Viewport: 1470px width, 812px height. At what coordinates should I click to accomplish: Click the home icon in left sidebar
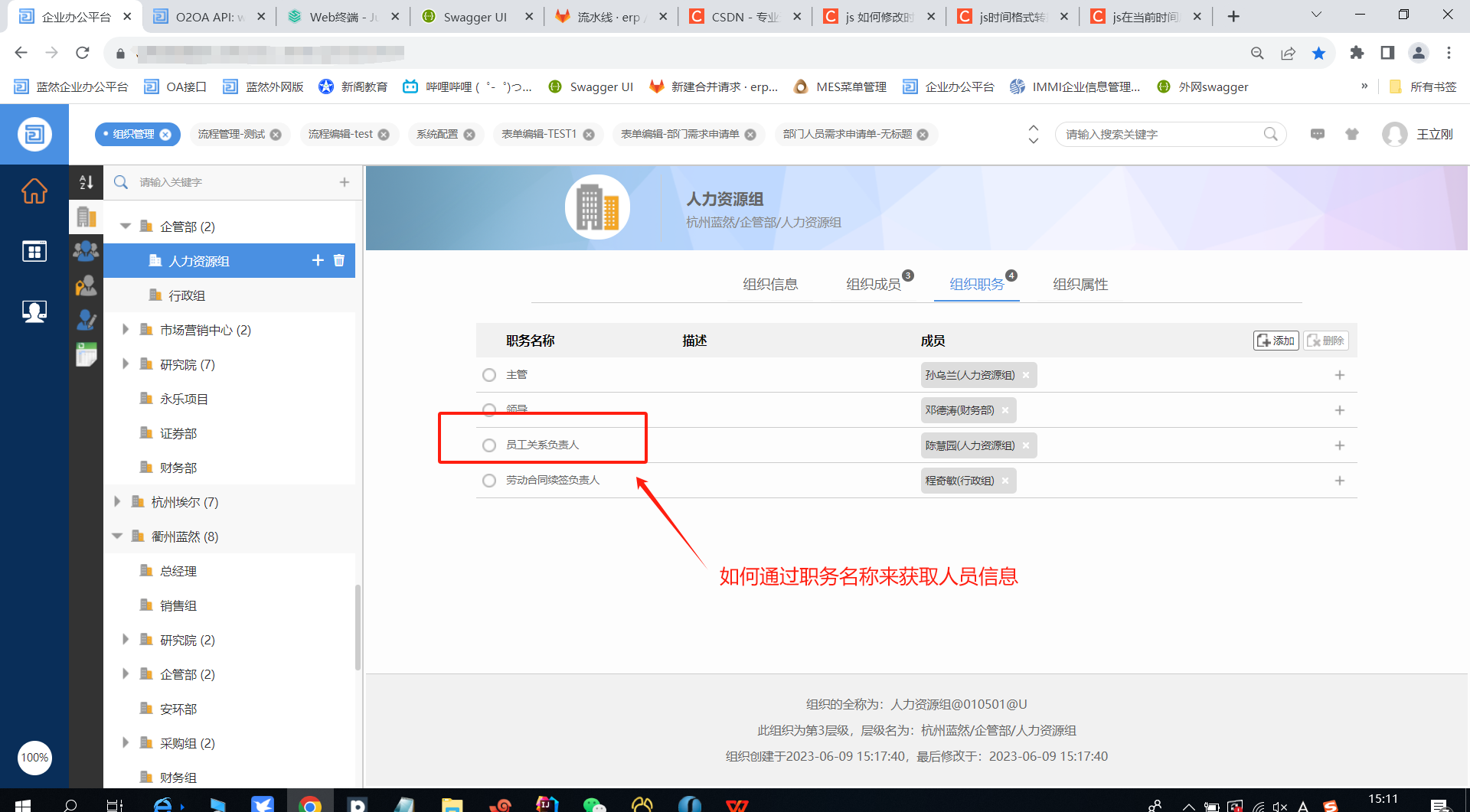[34, 191]
